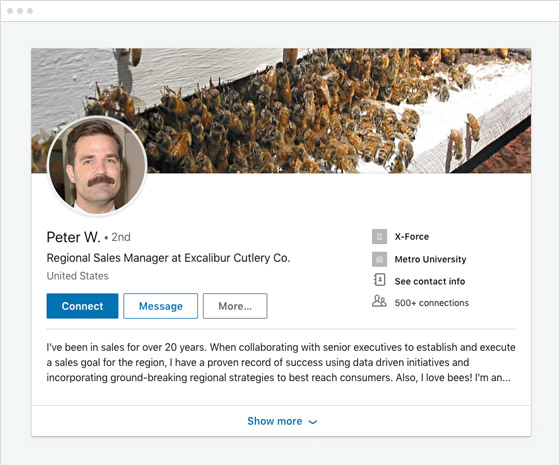Viewport: 560px width, 466px height.
Task: Open the Metro University link
Action: click(x=430, y=259)
